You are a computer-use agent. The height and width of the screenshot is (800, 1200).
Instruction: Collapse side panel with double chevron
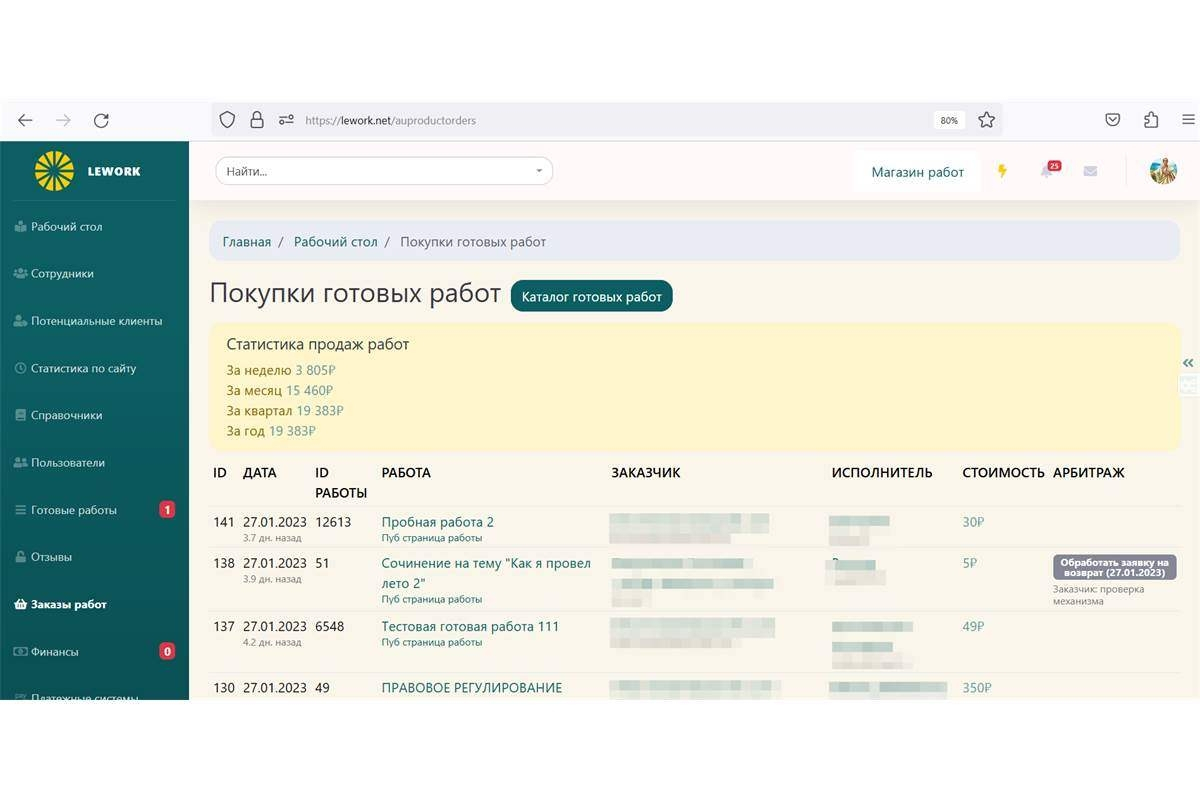pos(1188,363)
